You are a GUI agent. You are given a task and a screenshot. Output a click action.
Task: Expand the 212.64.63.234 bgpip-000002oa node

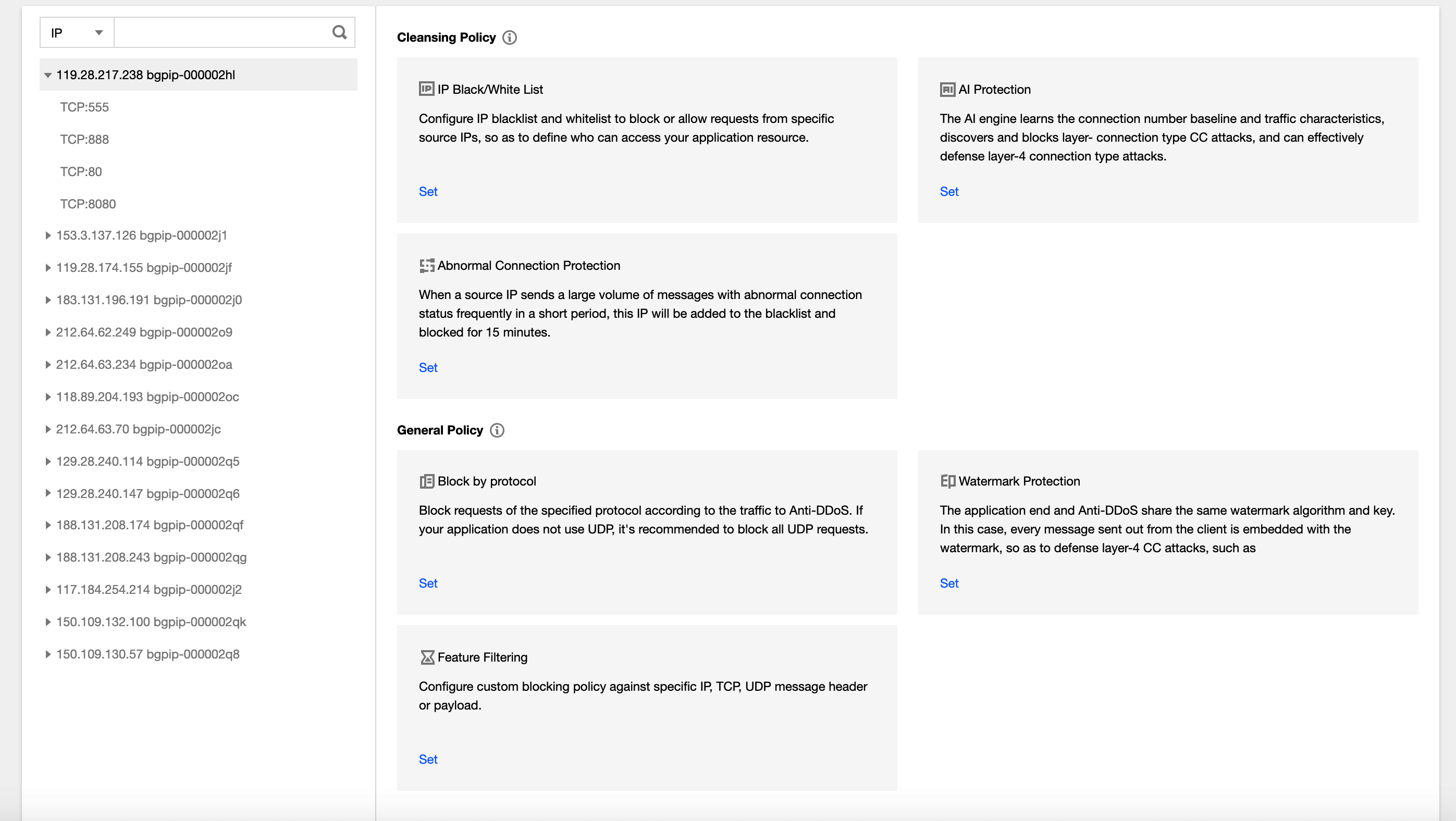click(48, 365)
